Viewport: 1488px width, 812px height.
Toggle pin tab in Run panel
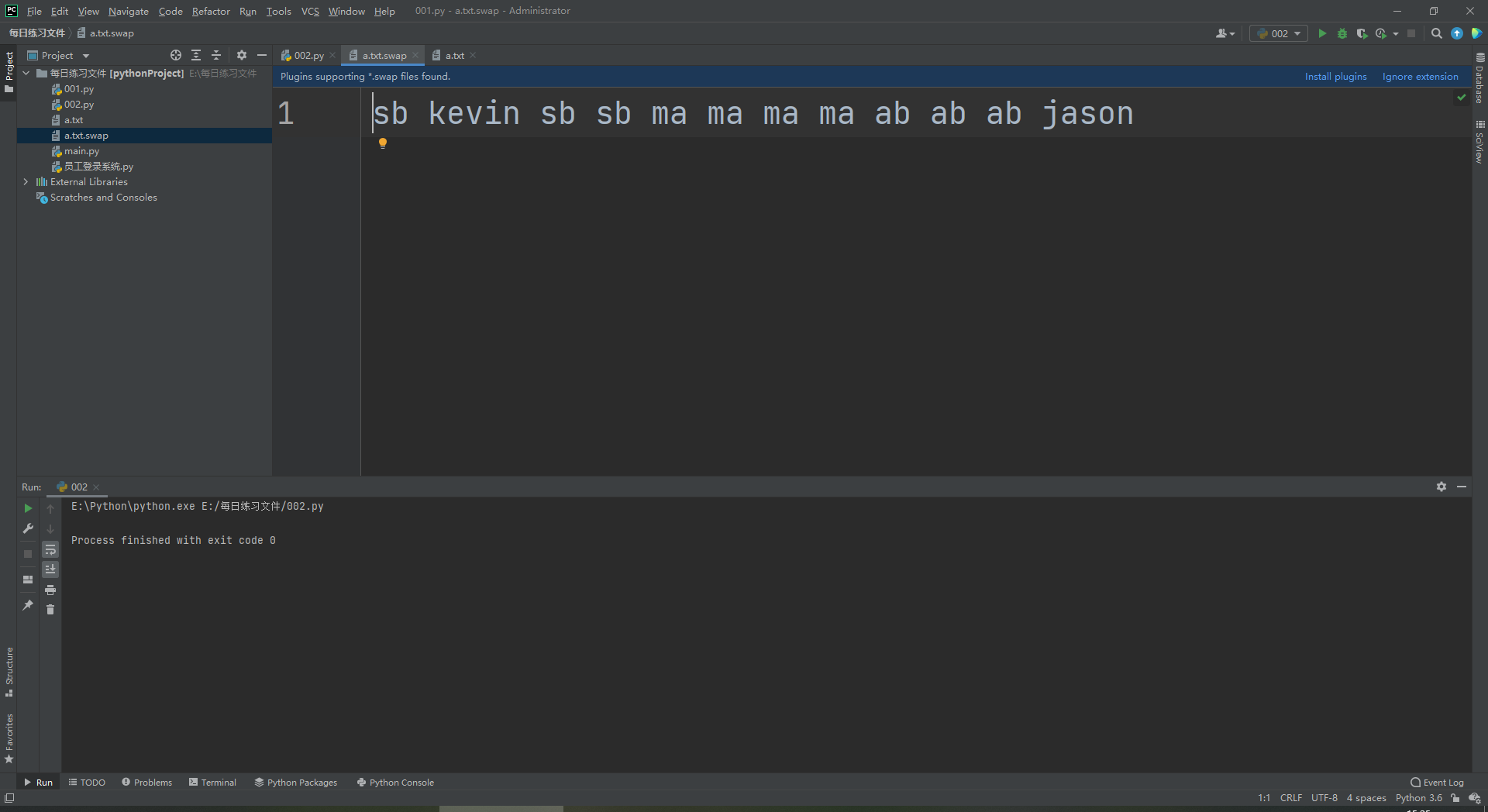[x=28, y=605]
